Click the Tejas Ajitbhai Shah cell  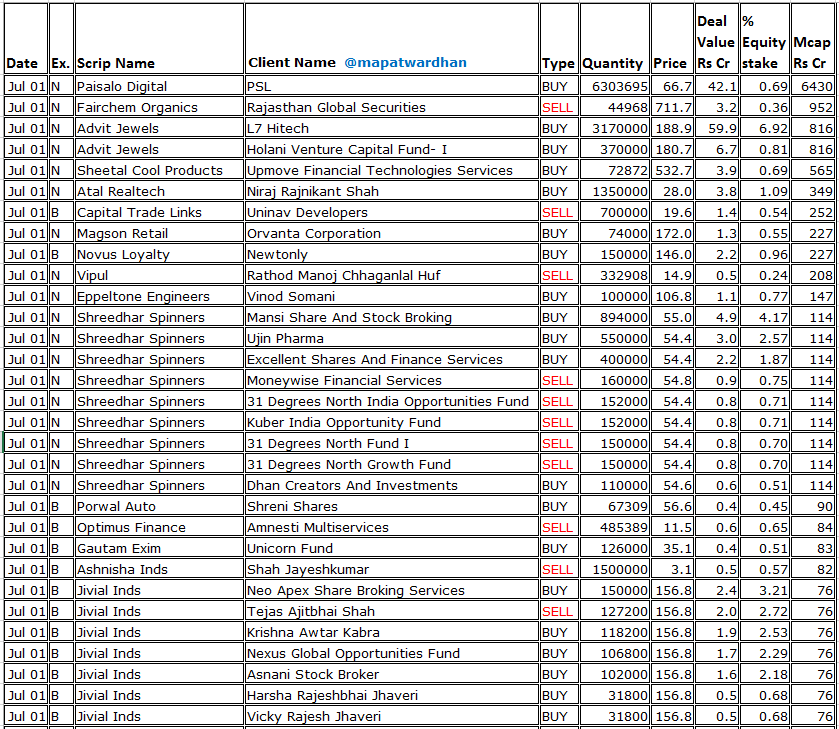[x=392, y=611]
